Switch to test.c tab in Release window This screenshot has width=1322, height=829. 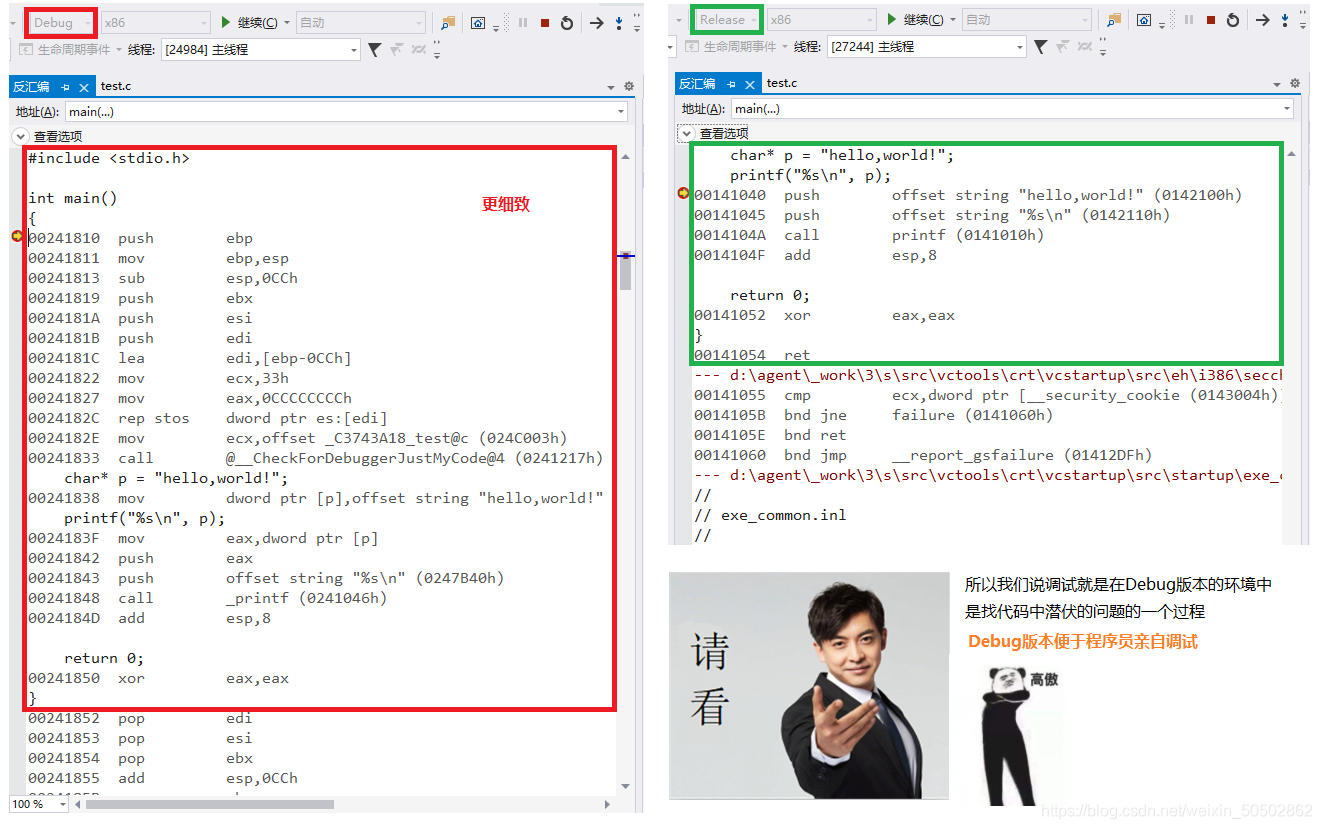[x=782, y=83]
